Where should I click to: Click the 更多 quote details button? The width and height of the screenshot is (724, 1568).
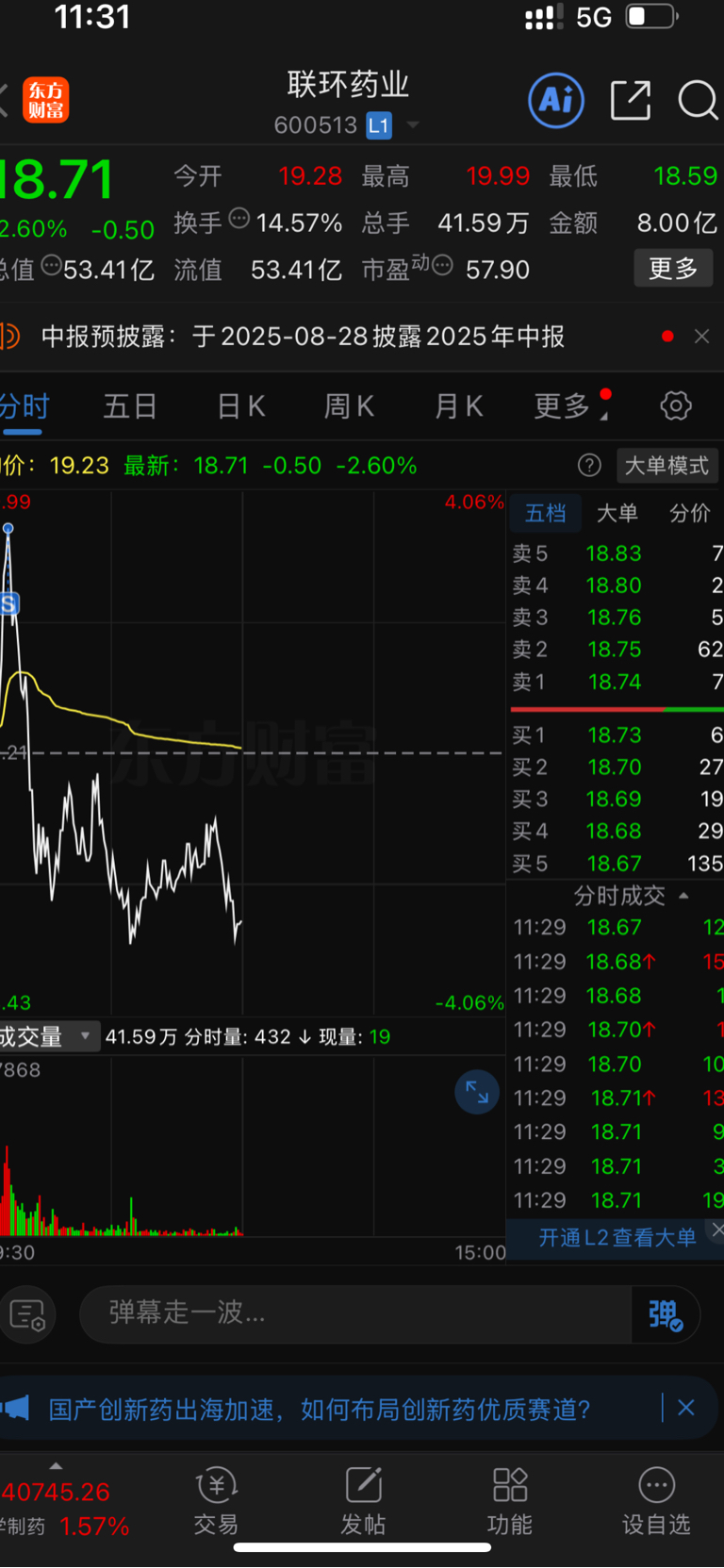[673, 269]
